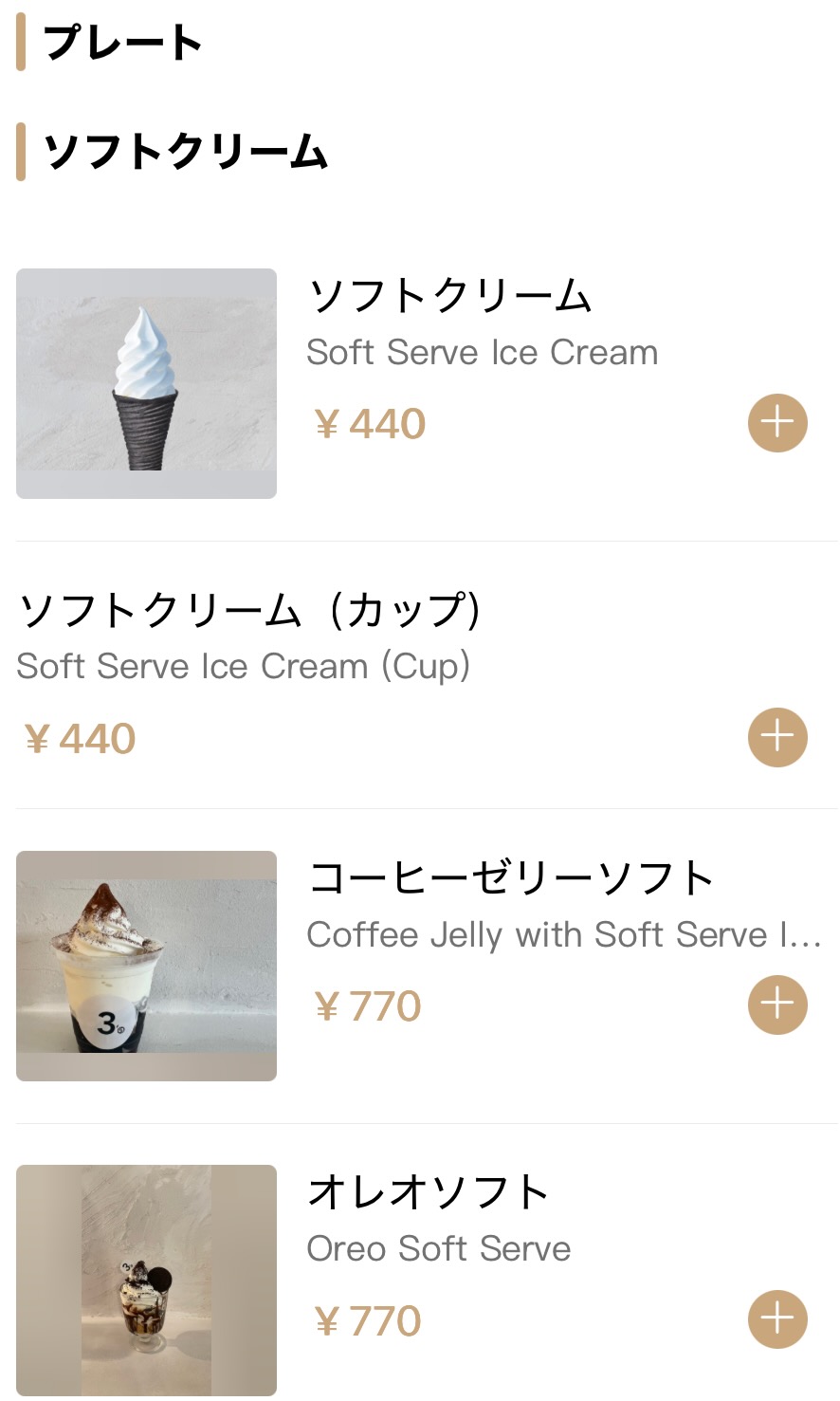Click the truncated Coffee Jelly with Soft Serve description

pyautogui.click(x=563, y=934)
